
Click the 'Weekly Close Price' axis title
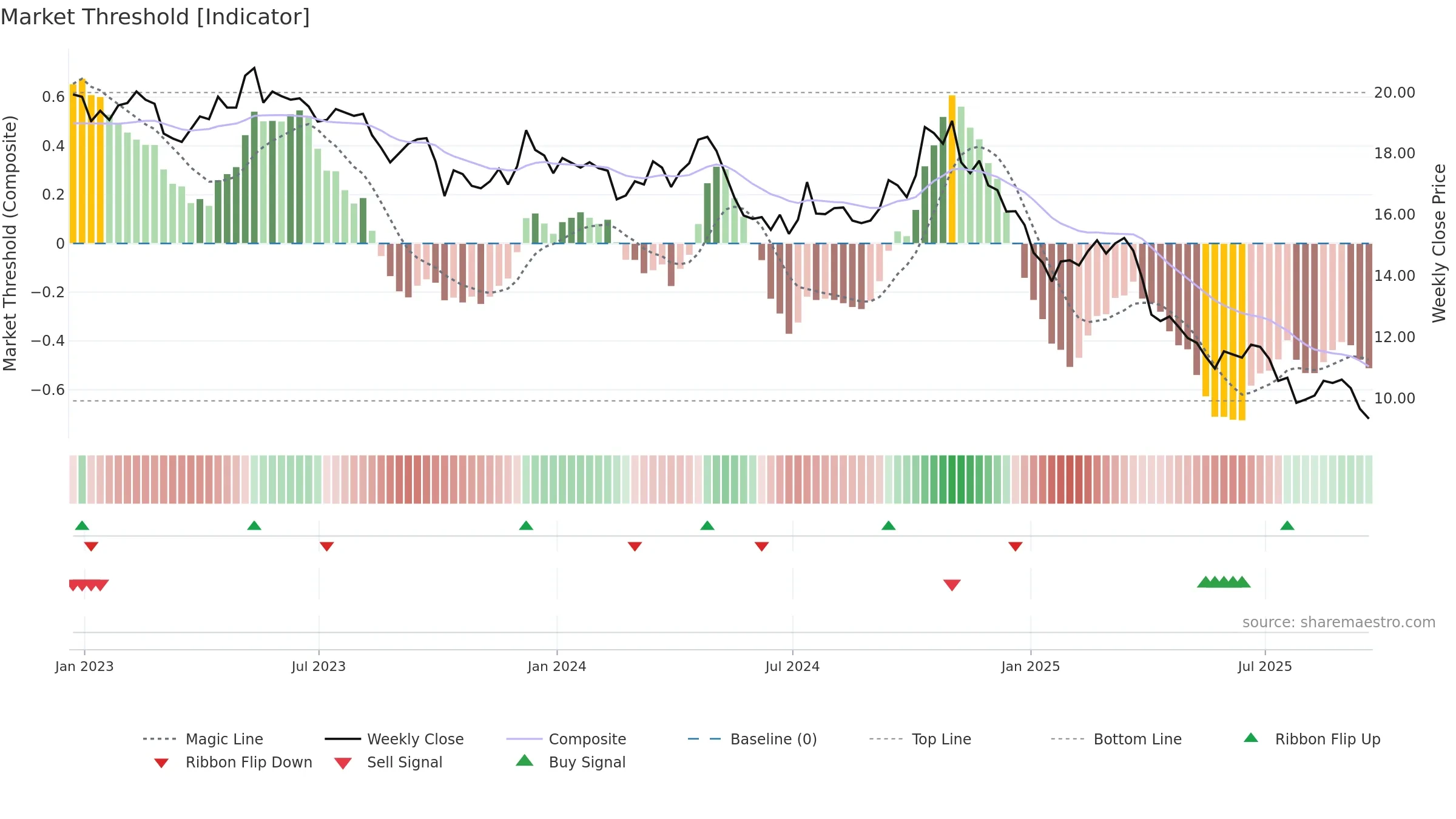pyautogui.click(x=1439, y=243)
